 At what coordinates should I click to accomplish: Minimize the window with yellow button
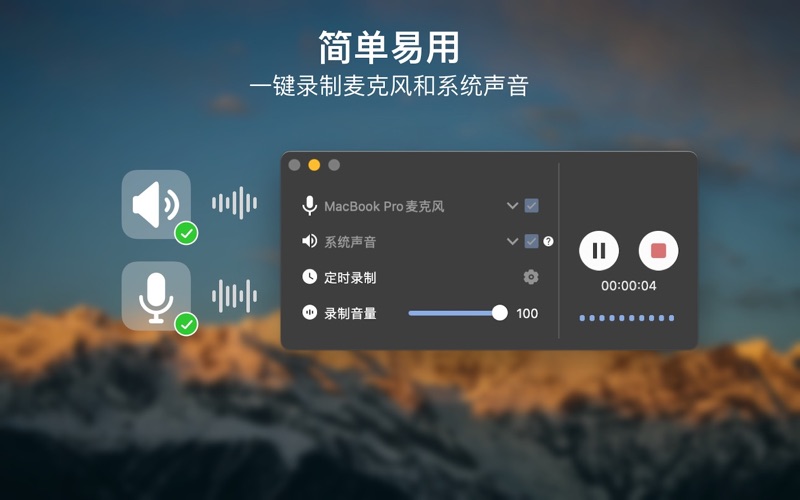point(314,165)
